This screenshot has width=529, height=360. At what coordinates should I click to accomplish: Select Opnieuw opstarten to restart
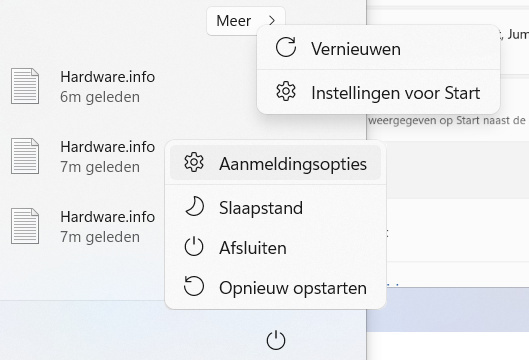tap(275, 287)
